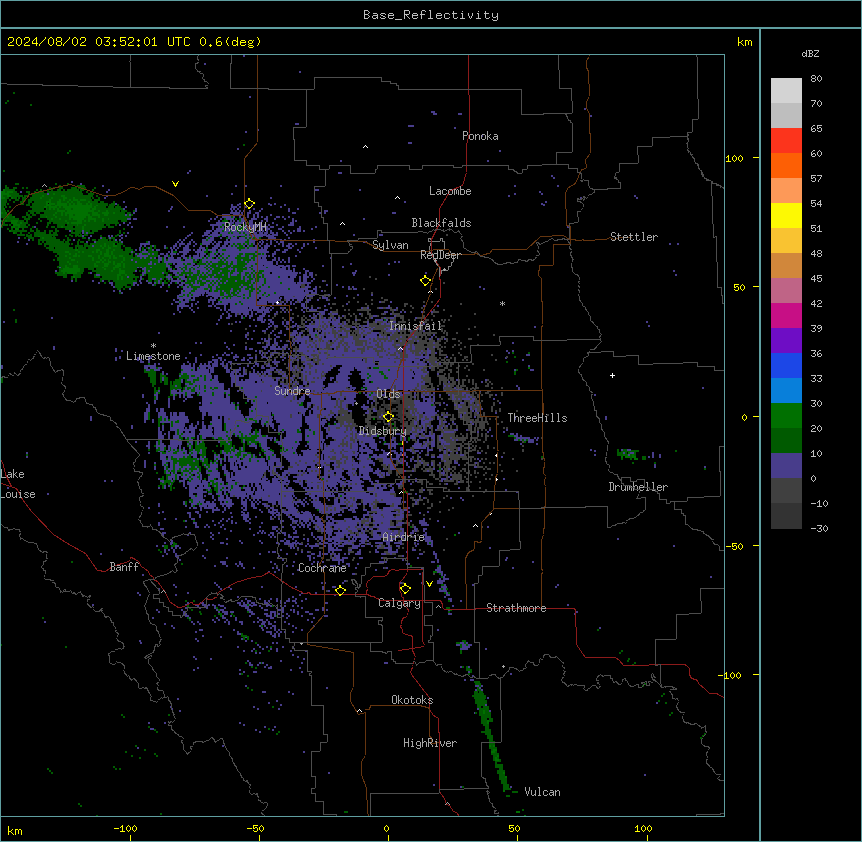Pick the blue 33-36 dBZ legend swatch
This screenshot has width=862, height=842.
click(786, 365)
